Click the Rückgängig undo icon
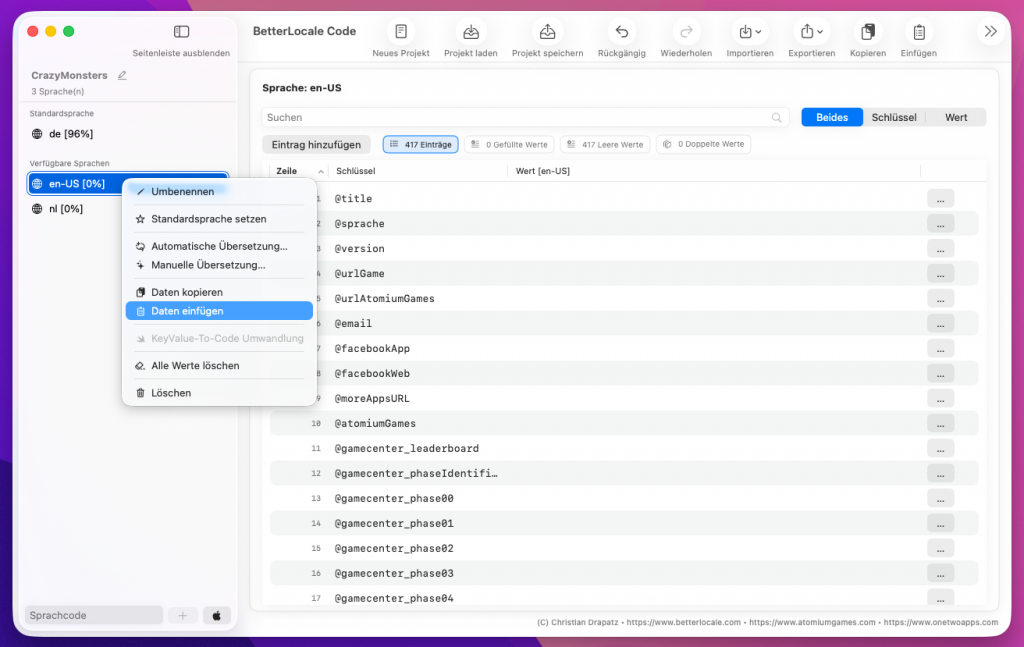The width and height of the screenshot is (1024, 647). [622, 32]
